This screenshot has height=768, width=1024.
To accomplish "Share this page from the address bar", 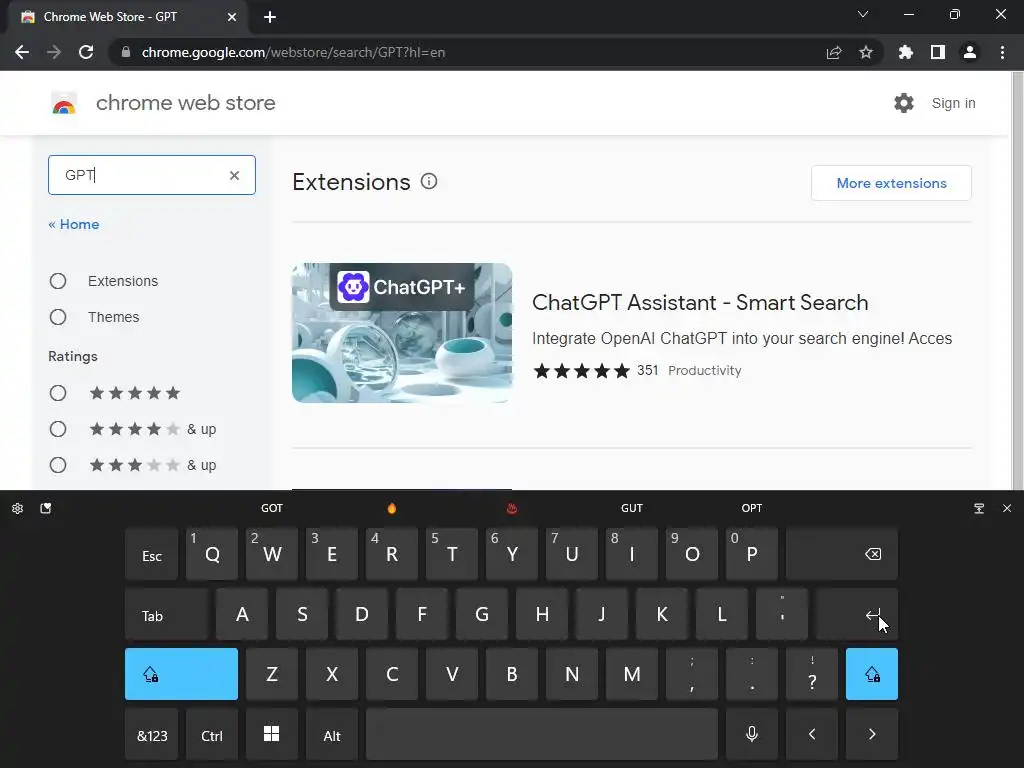I will tap(834, 52).
